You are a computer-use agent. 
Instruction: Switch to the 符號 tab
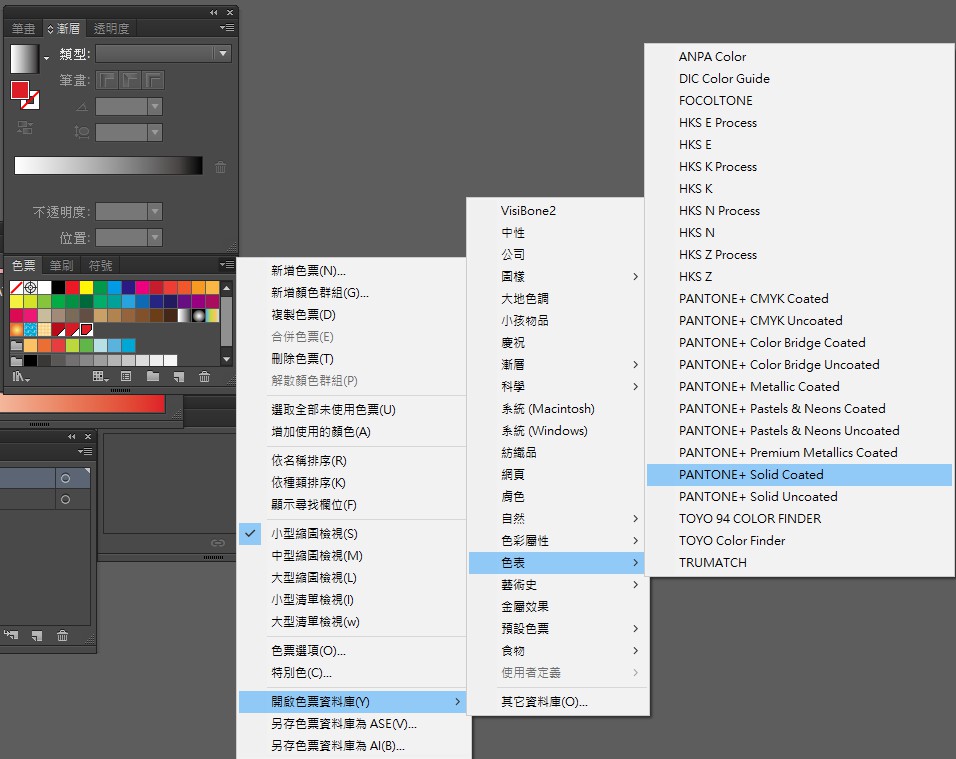[101, 265]
